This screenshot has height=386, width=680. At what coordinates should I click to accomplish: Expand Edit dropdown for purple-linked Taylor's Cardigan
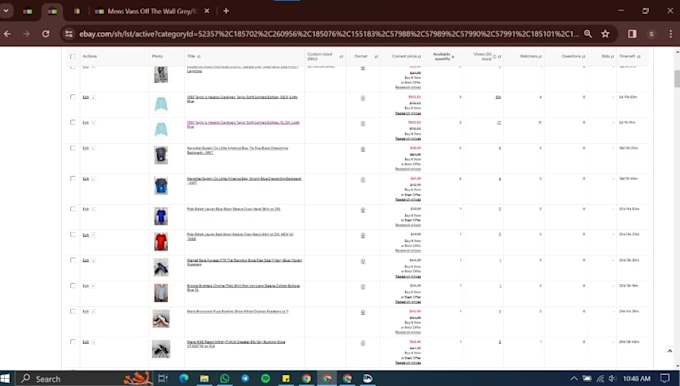pyautogui.click(x=93, y=123)
